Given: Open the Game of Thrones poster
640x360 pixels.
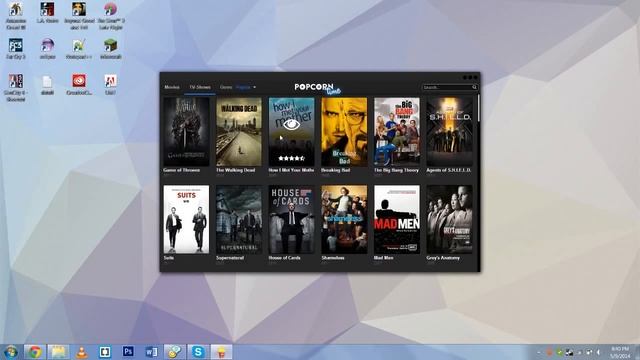Looking at the screenshot, I should click(186, 131).
